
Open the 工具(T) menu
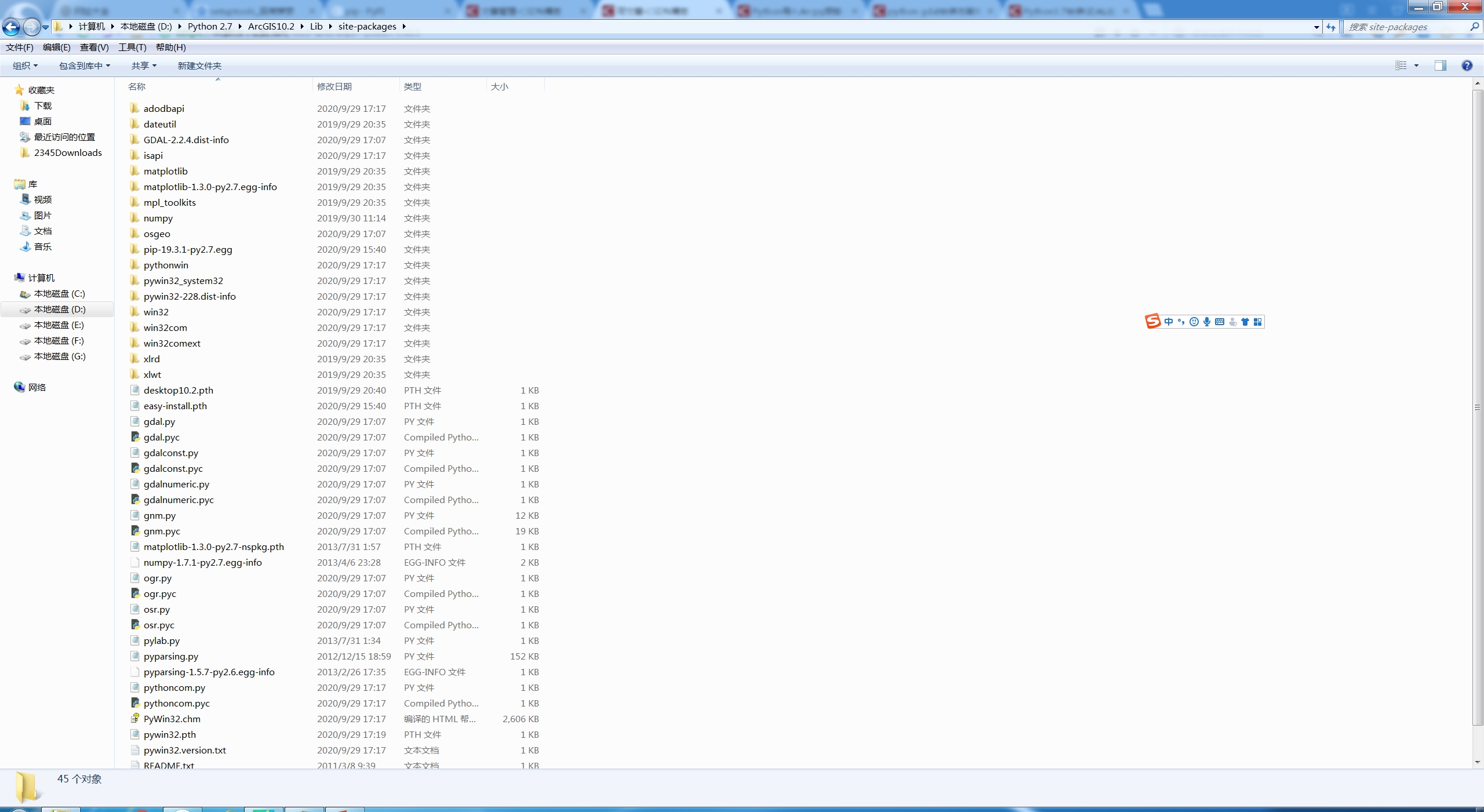132,48
